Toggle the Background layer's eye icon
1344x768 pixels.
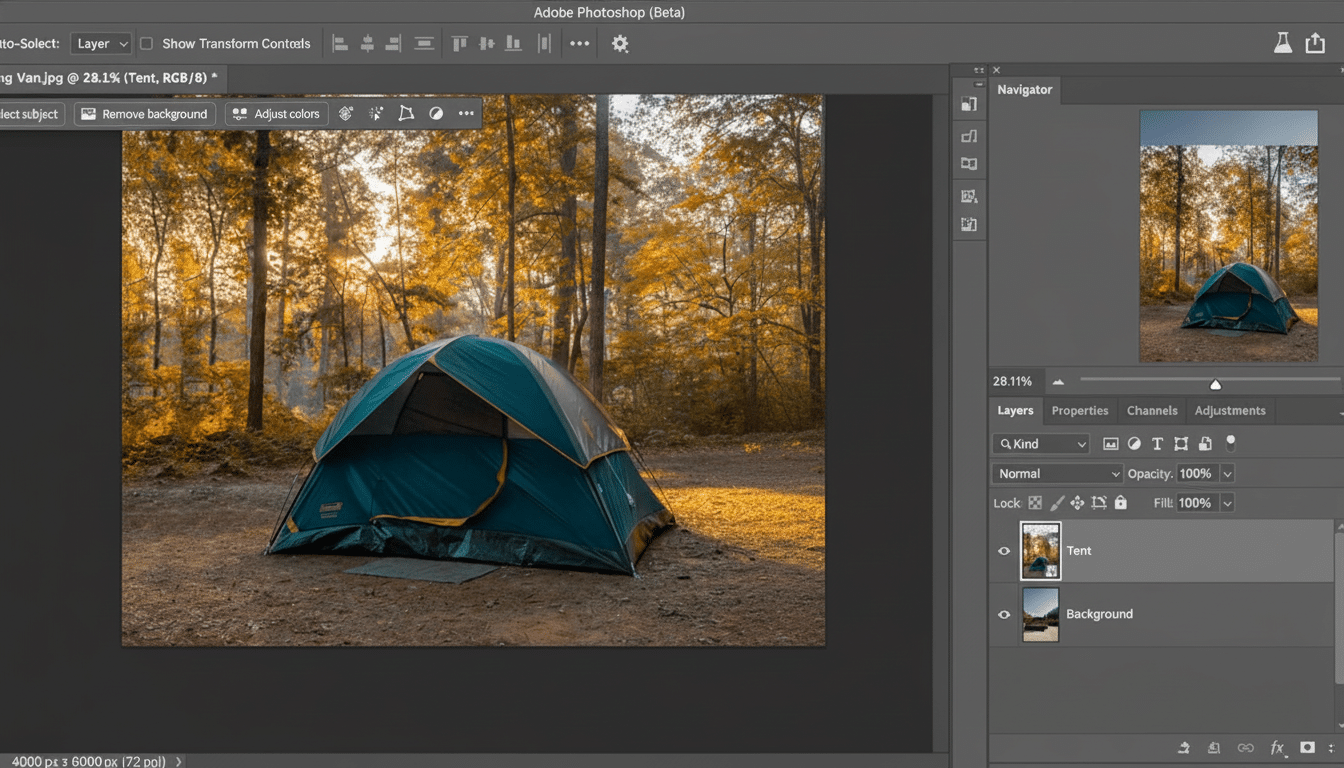[x=1004, y=614]
